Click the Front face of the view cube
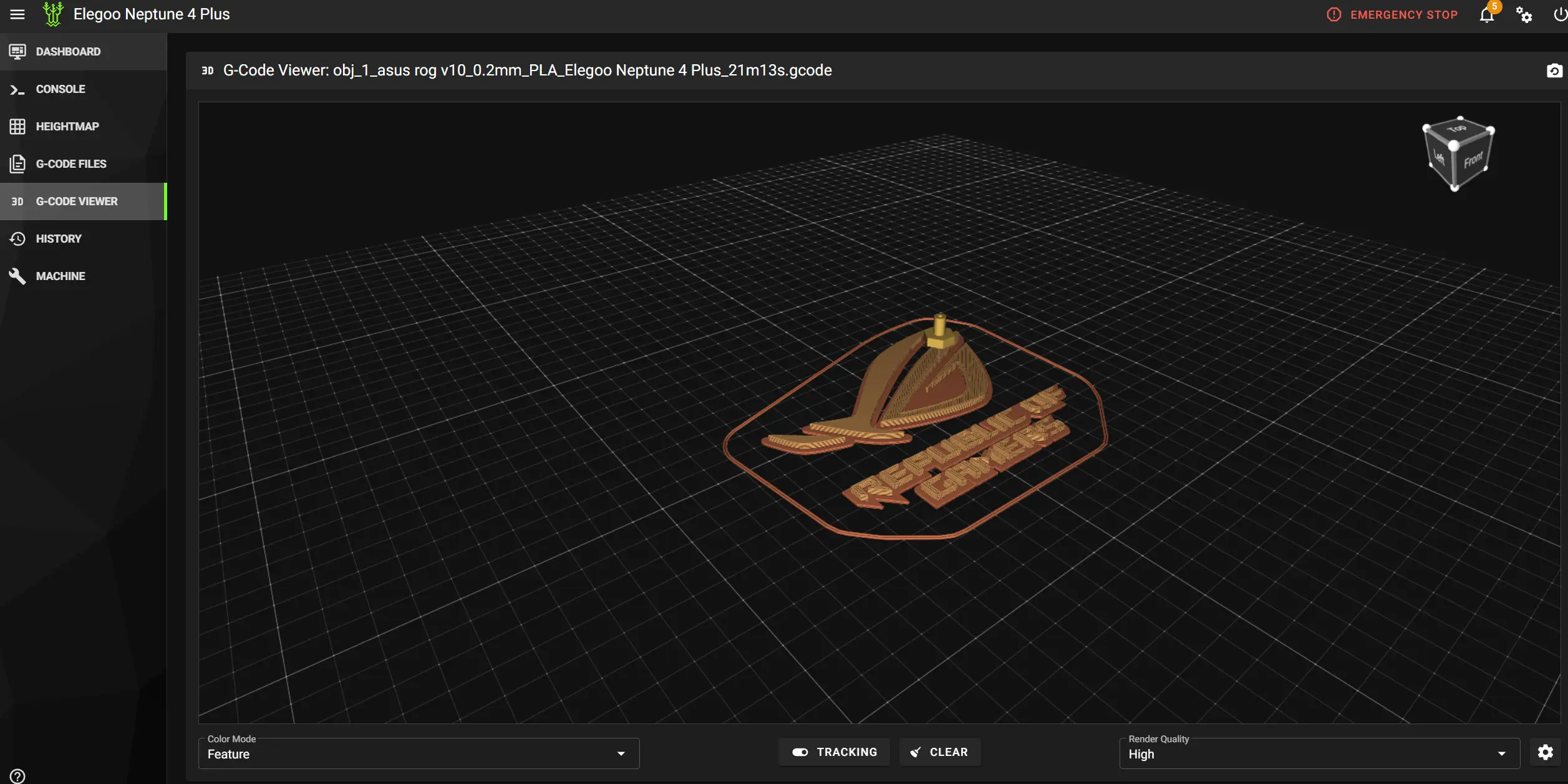The height and width of the screenshot is (784, 1568). [x=1473, y=160]
